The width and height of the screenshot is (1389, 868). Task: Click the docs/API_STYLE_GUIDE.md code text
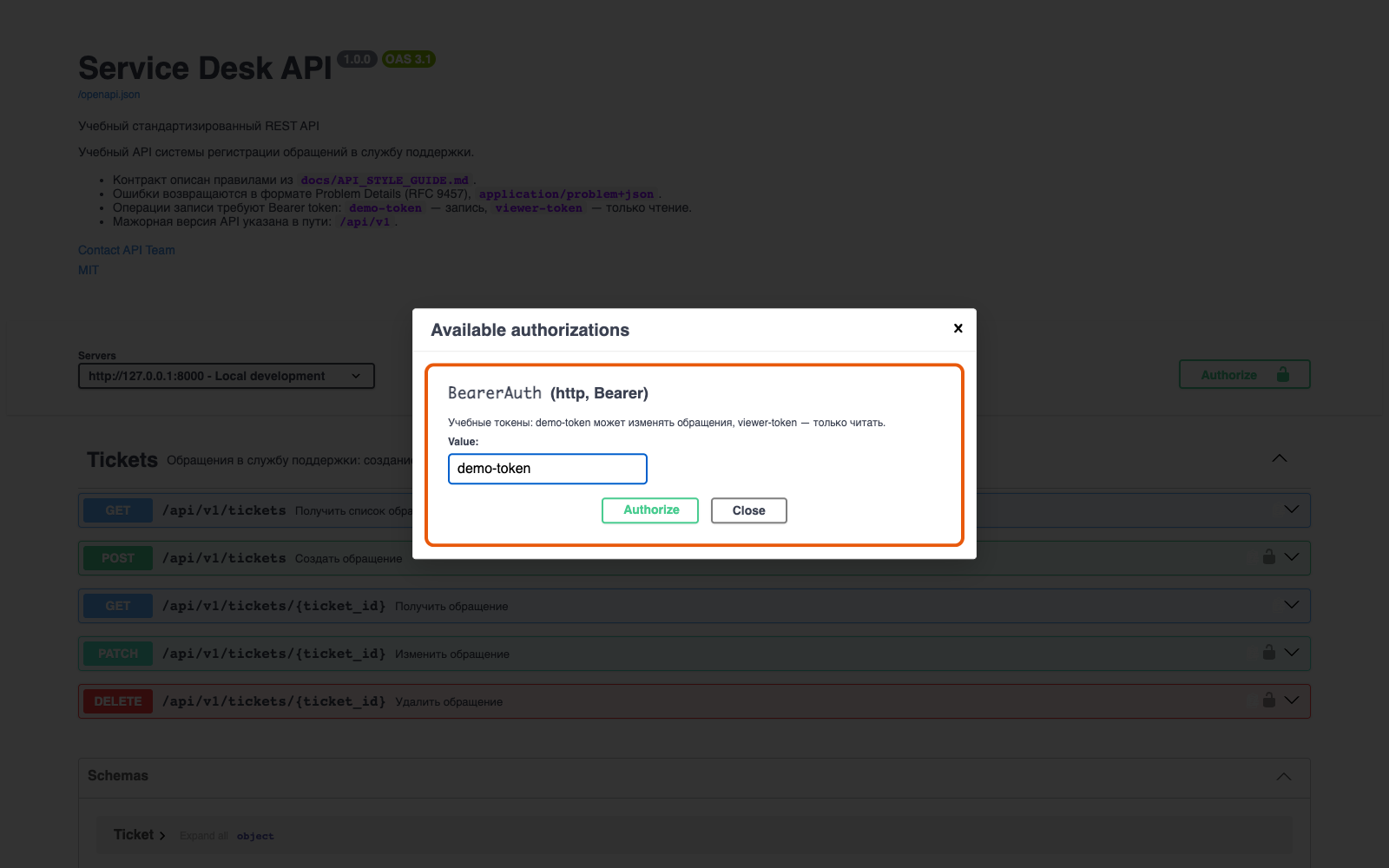tap(385, 181)
